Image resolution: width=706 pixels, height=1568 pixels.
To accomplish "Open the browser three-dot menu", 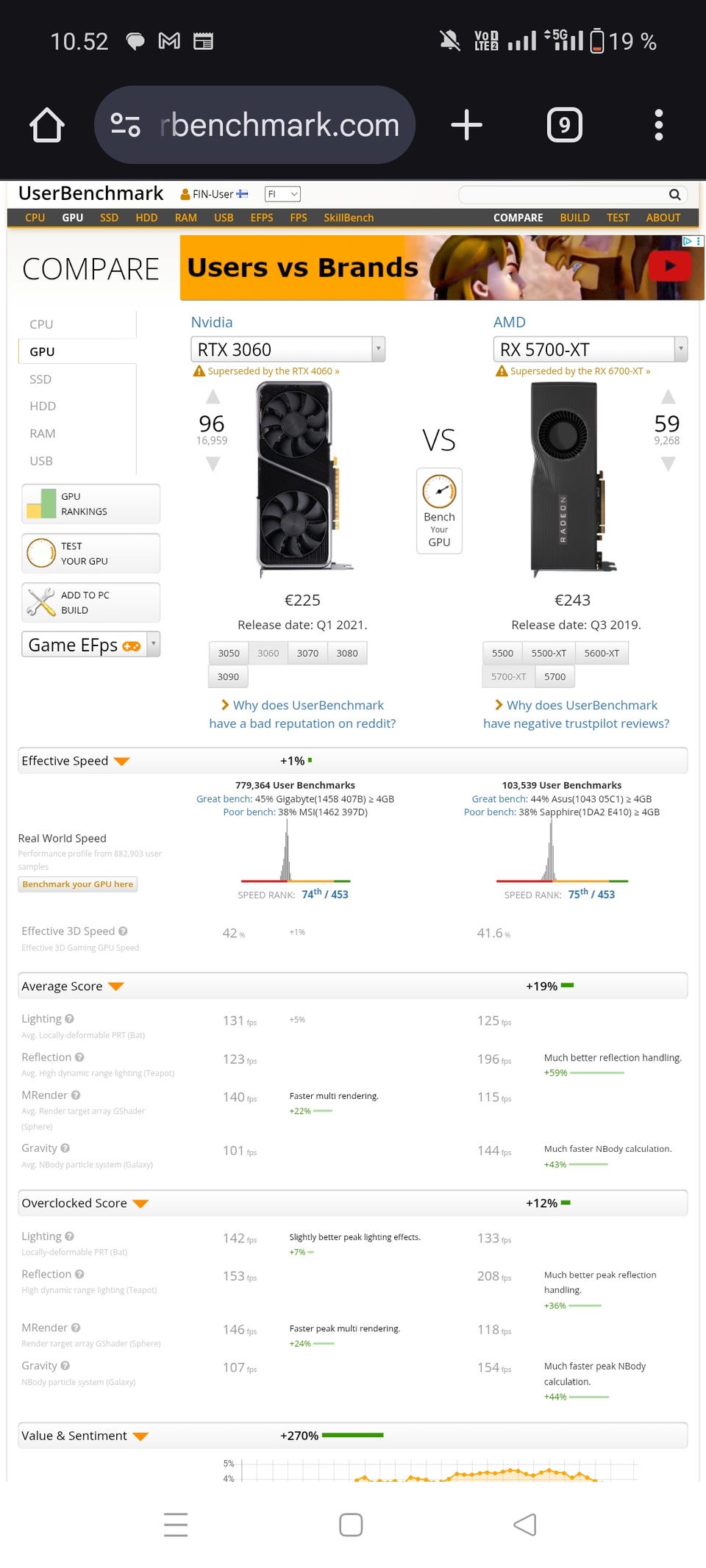I will (659, 125).
